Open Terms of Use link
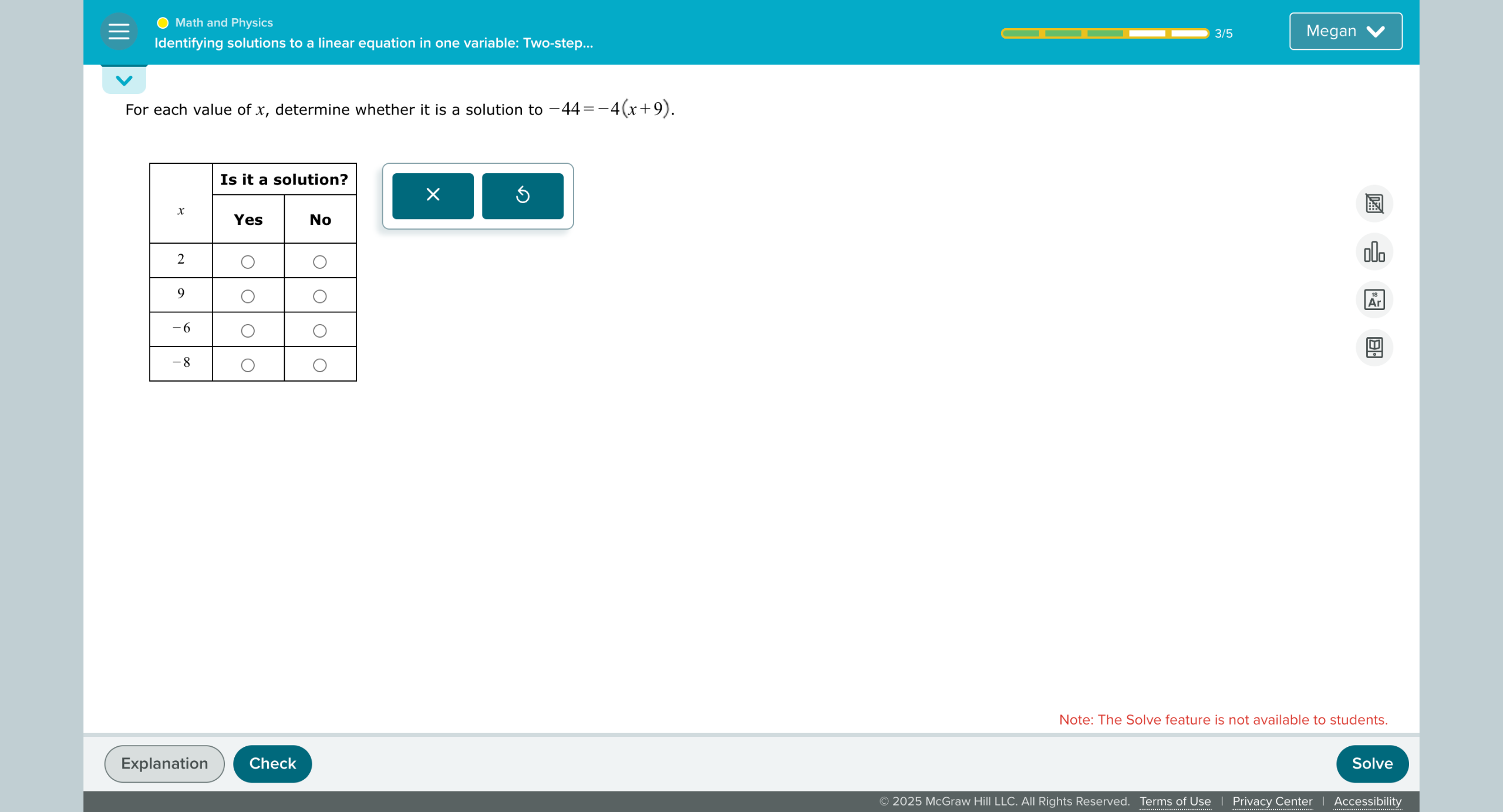This screenshot has width=1503, height=812. tap(1175, 801)
